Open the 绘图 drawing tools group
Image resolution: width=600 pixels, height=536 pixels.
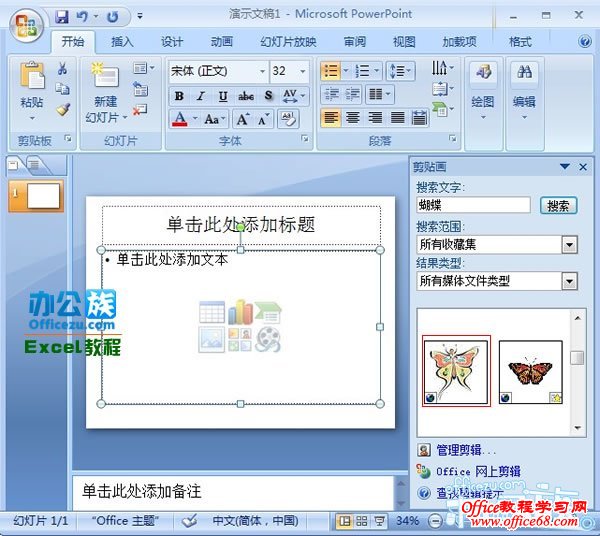pyautogui.click(x=483, y=90)
